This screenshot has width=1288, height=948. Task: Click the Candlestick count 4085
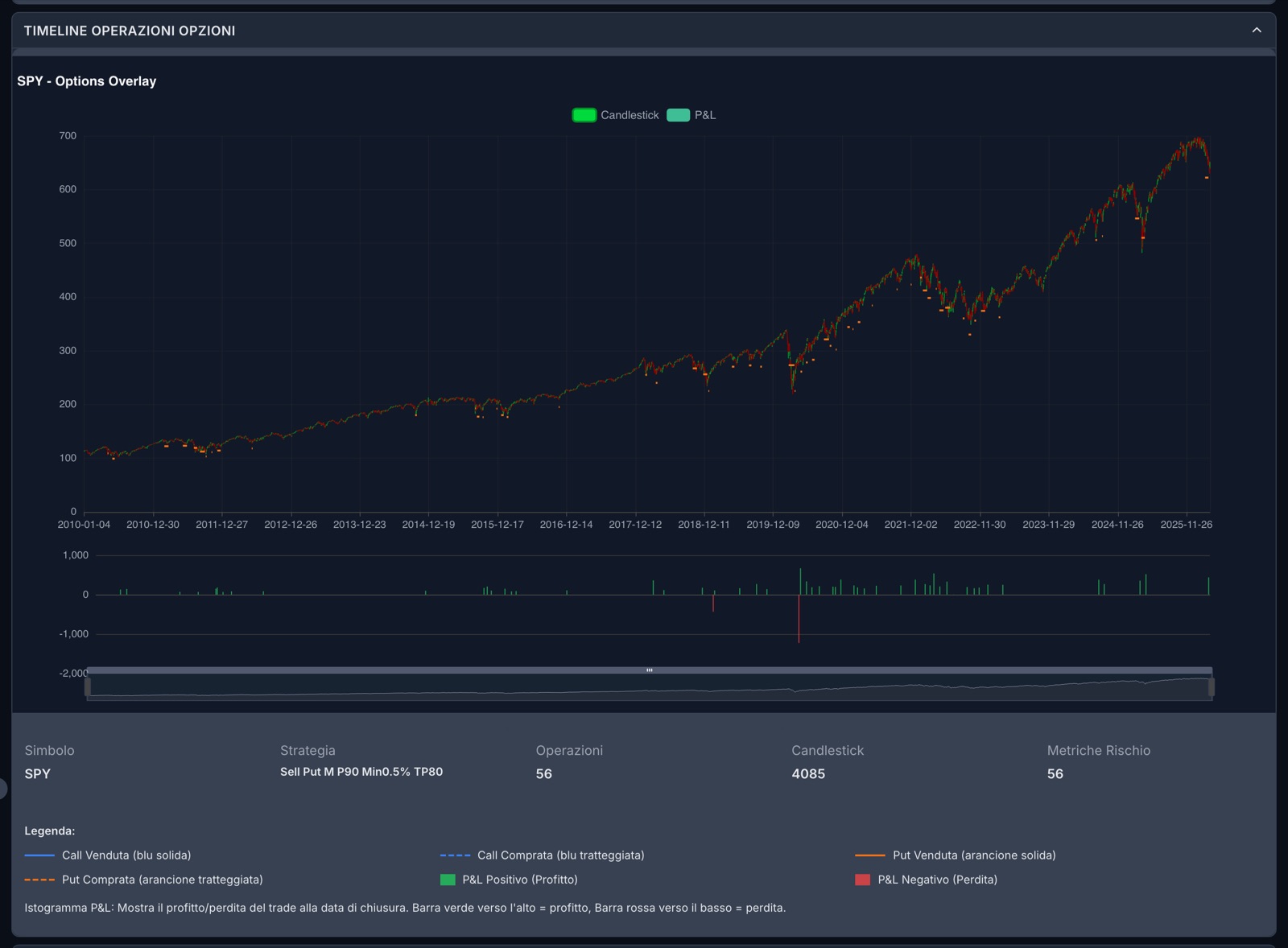(x=808, y=773)
